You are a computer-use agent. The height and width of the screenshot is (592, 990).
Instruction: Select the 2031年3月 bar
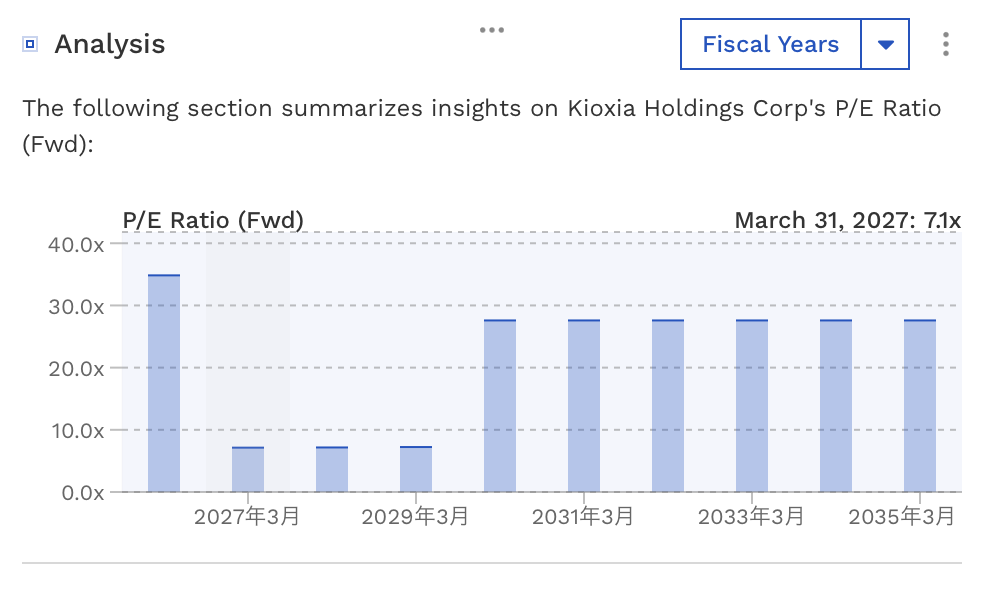(x=584, y=406)
